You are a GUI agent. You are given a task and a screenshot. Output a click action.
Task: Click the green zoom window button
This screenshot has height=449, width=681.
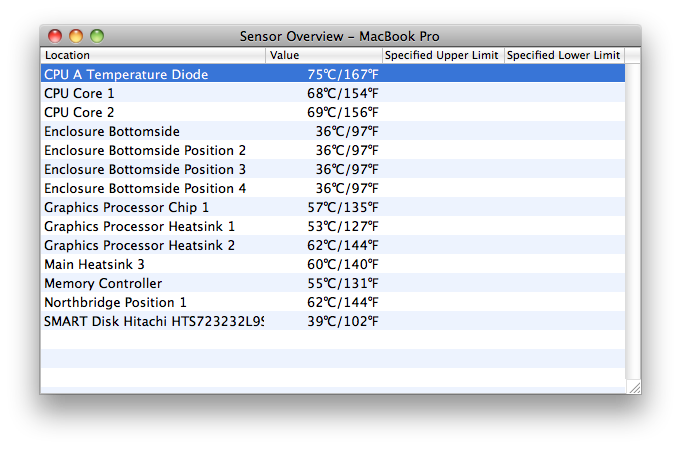[97, 36]
